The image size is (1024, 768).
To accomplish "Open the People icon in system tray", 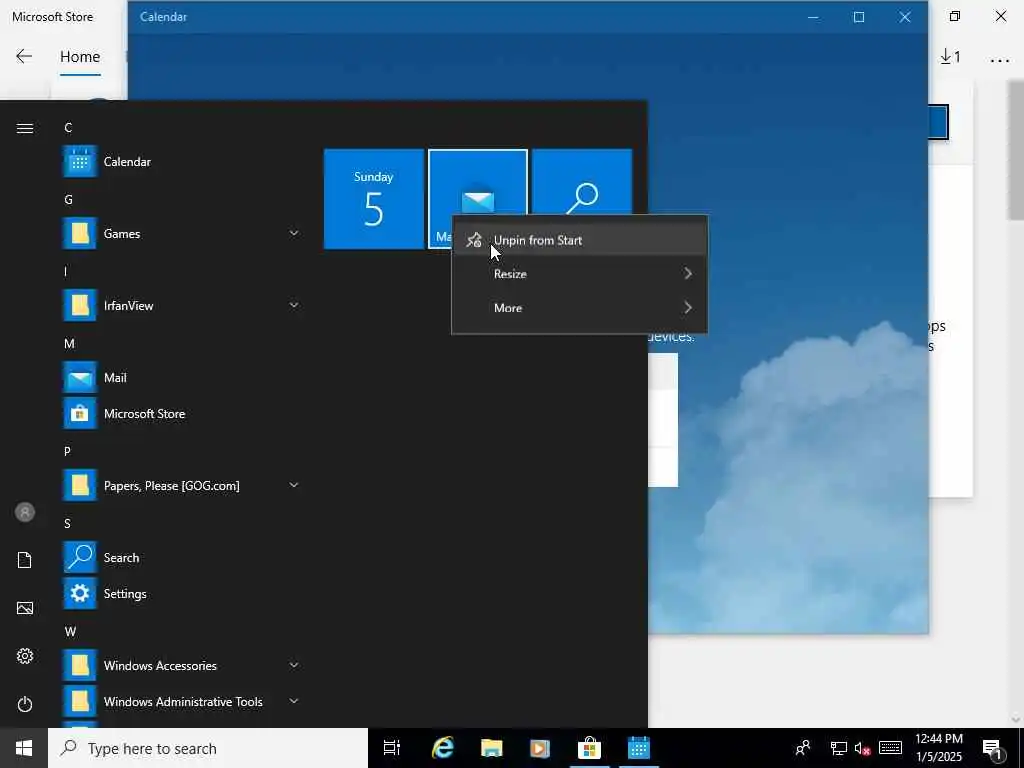I will (x=803, y=748).
